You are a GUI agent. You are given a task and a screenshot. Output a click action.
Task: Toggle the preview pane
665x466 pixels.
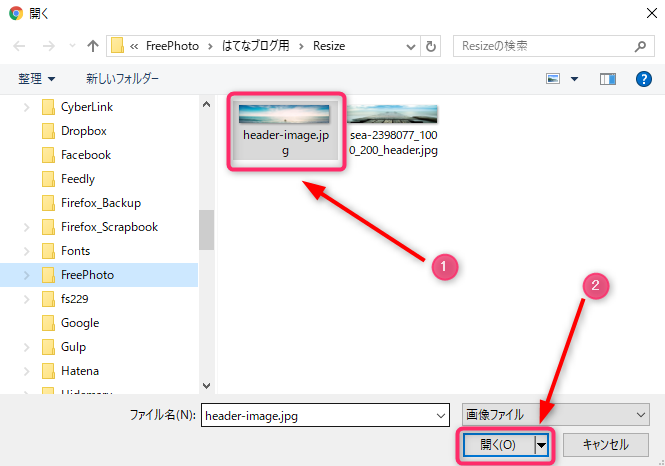(x=608, y=79)
